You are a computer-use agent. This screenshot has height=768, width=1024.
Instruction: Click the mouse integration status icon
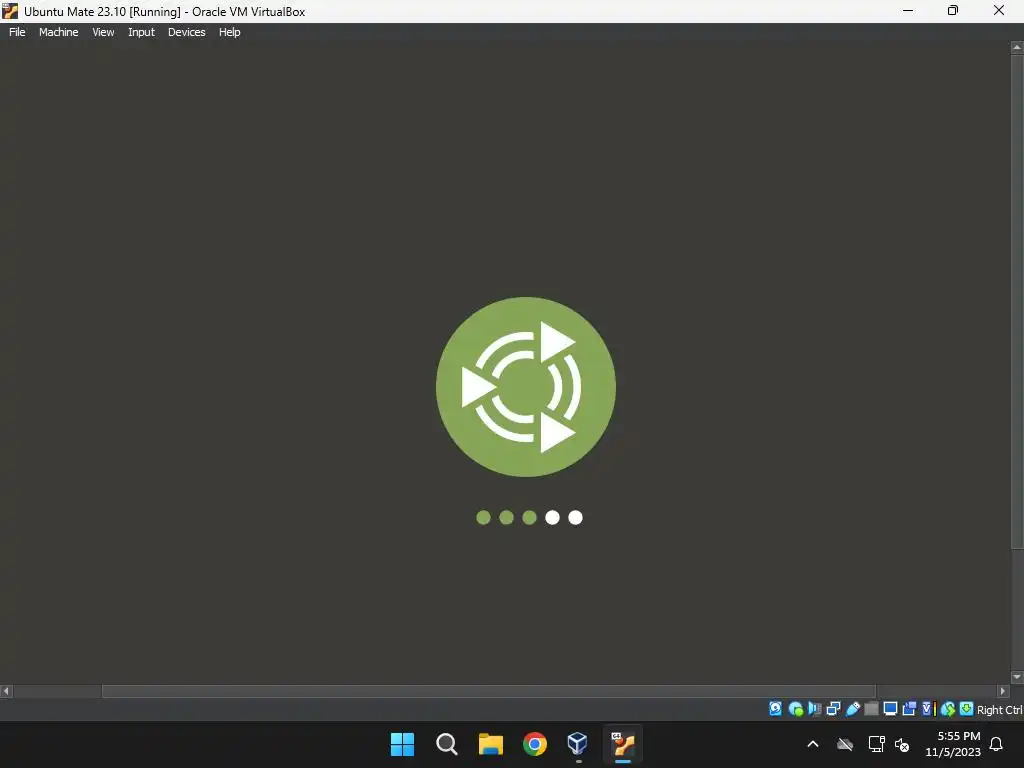coord(948,709)
